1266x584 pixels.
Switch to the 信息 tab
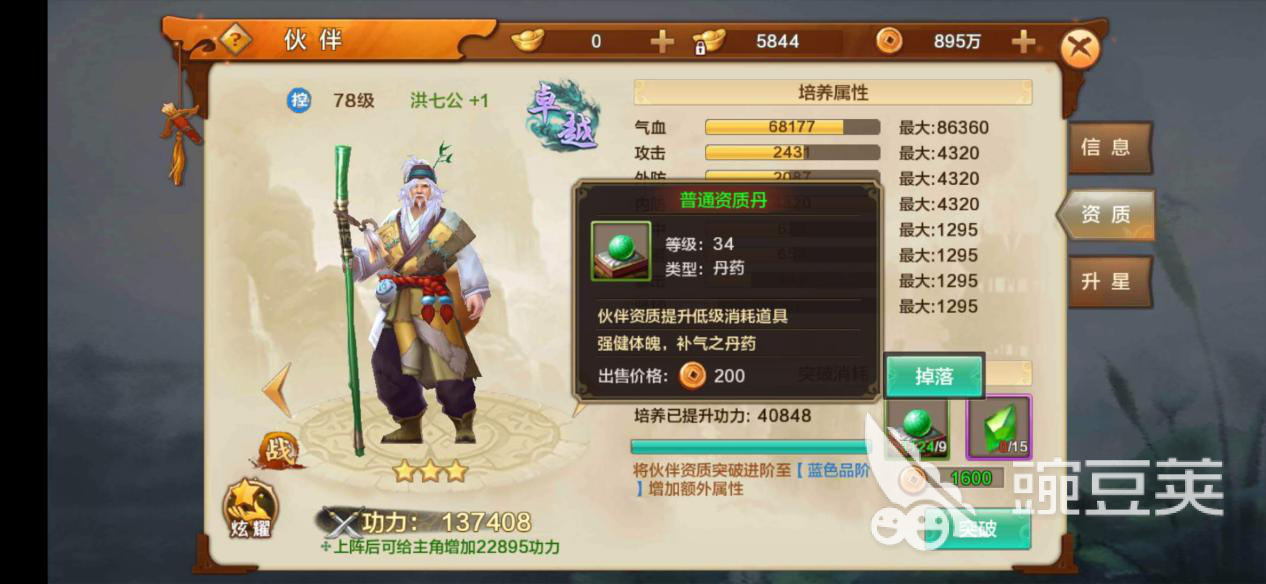1108,148
